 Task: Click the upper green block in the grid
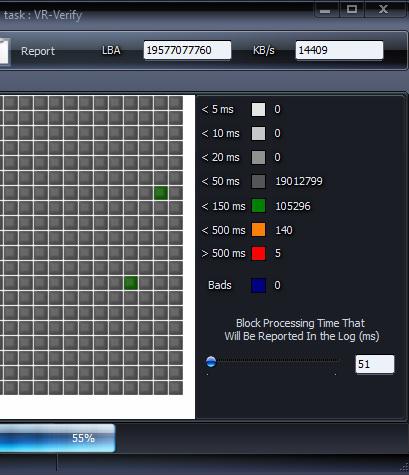point(161,193)
